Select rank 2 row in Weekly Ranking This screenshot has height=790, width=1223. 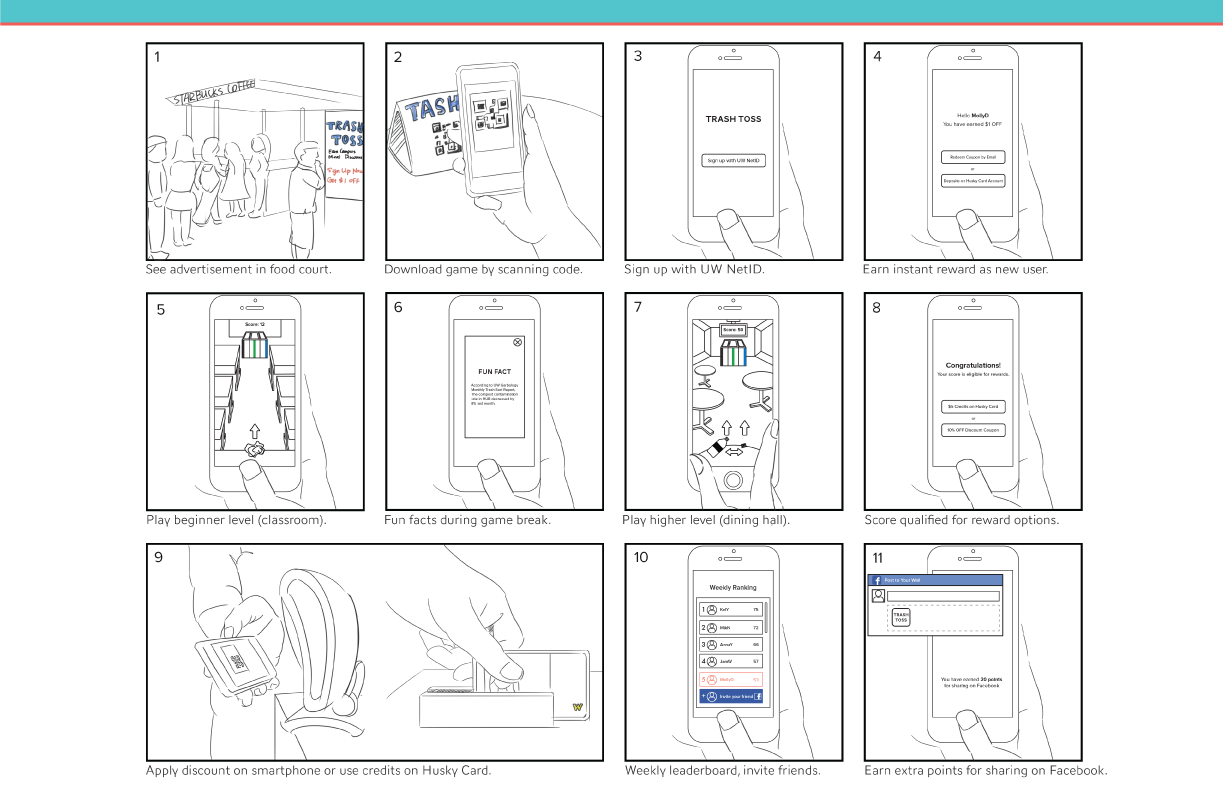point(730,627)
